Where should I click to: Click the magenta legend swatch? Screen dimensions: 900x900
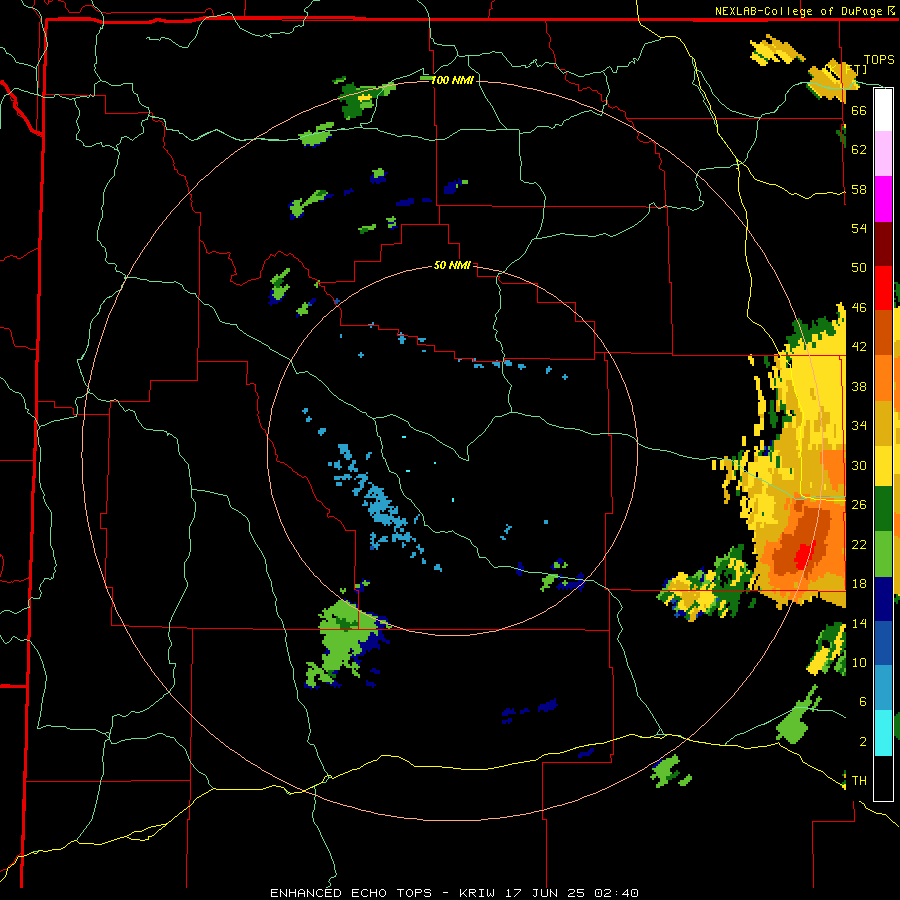coord(883,199)
